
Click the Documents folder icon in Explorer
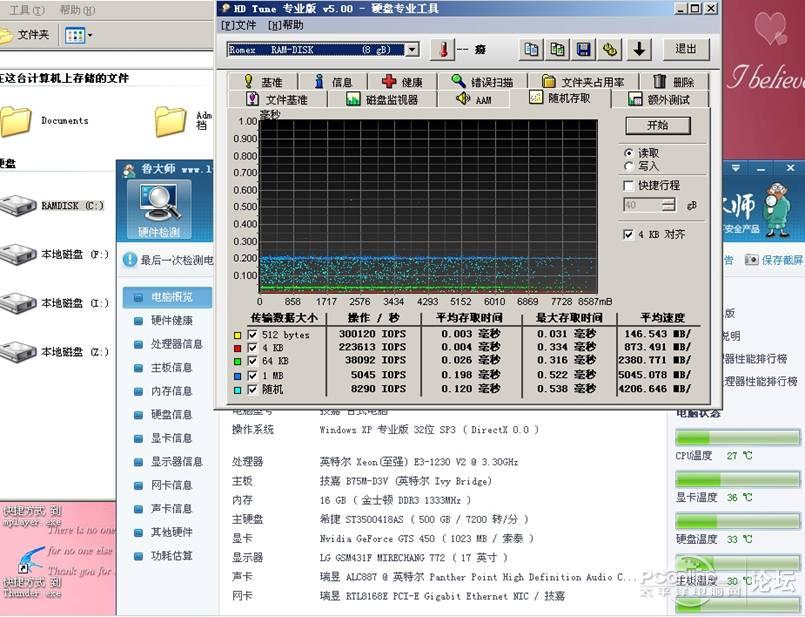pyautogui.click(x=15, y=121)
